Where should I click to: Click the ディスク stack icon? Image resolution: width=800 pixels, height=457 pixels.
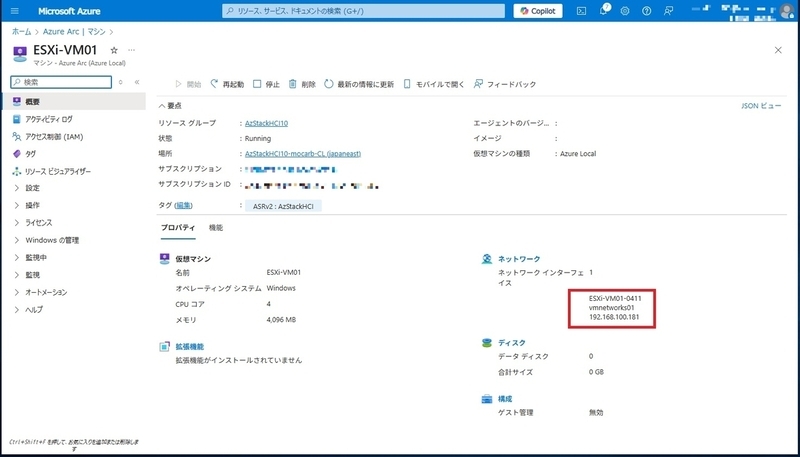pyautogui.click(x=487, y=343)
